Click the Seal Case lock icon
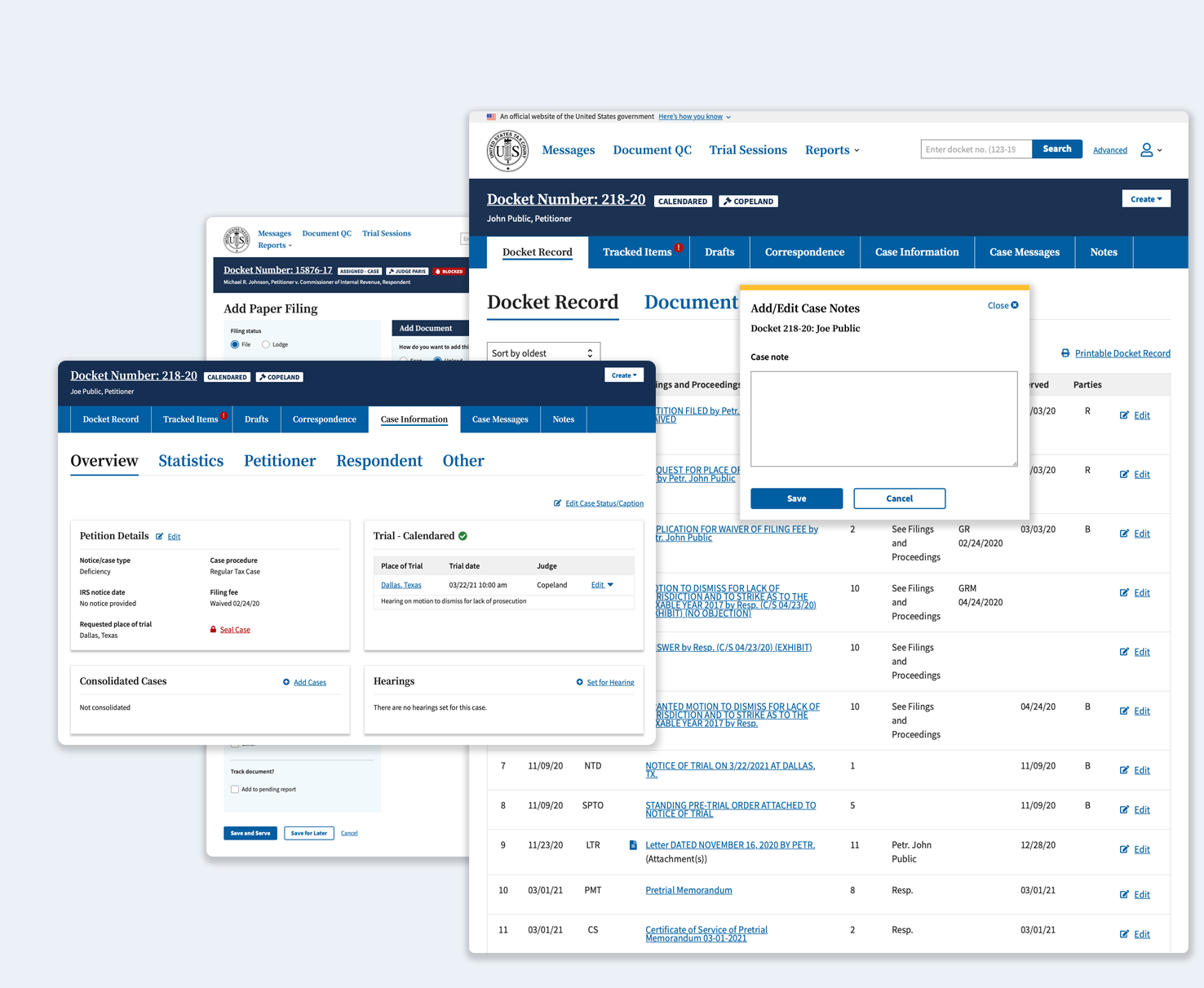 click(213, 629)
